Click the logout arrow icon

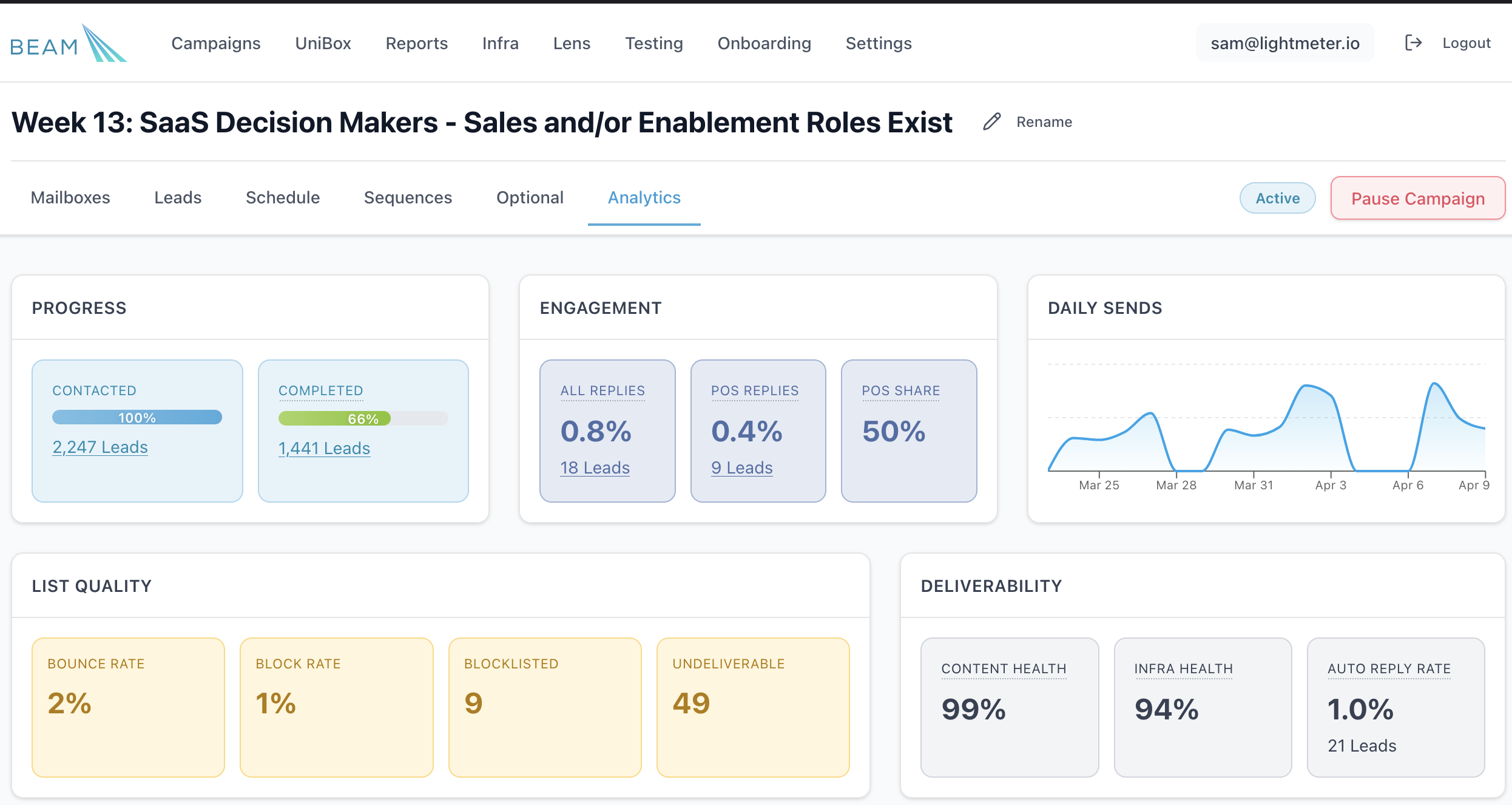[1413, 42]
